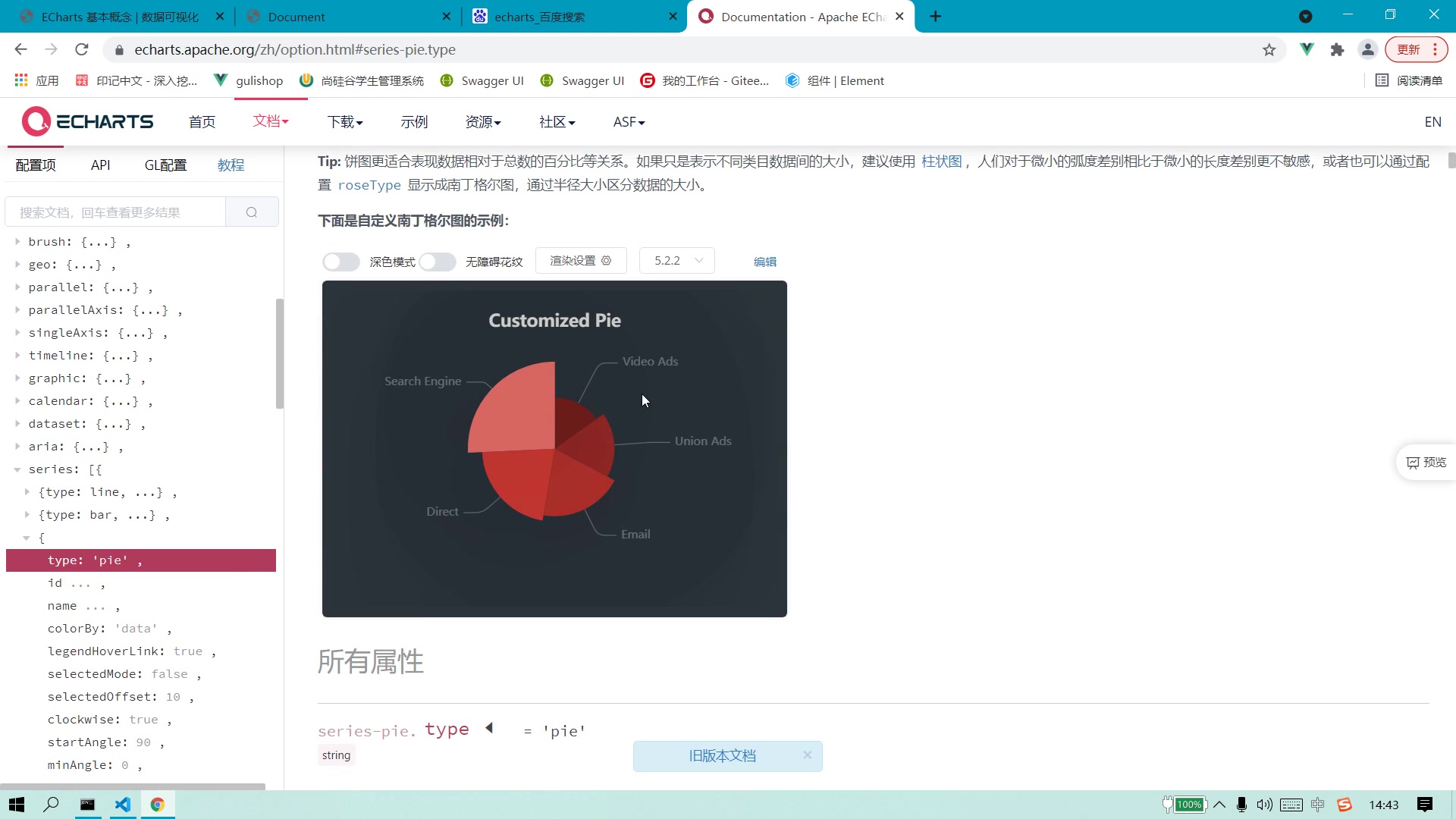
Task: Follow the roseType link in tip text
Action: tap(369, 185)
